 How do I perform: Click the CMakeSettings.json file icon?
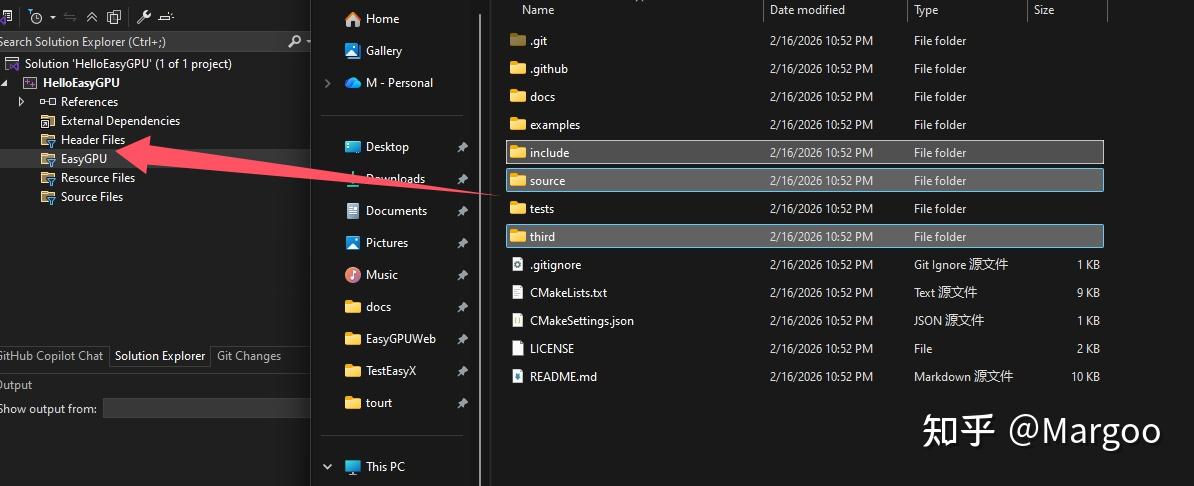pos(517,321)
